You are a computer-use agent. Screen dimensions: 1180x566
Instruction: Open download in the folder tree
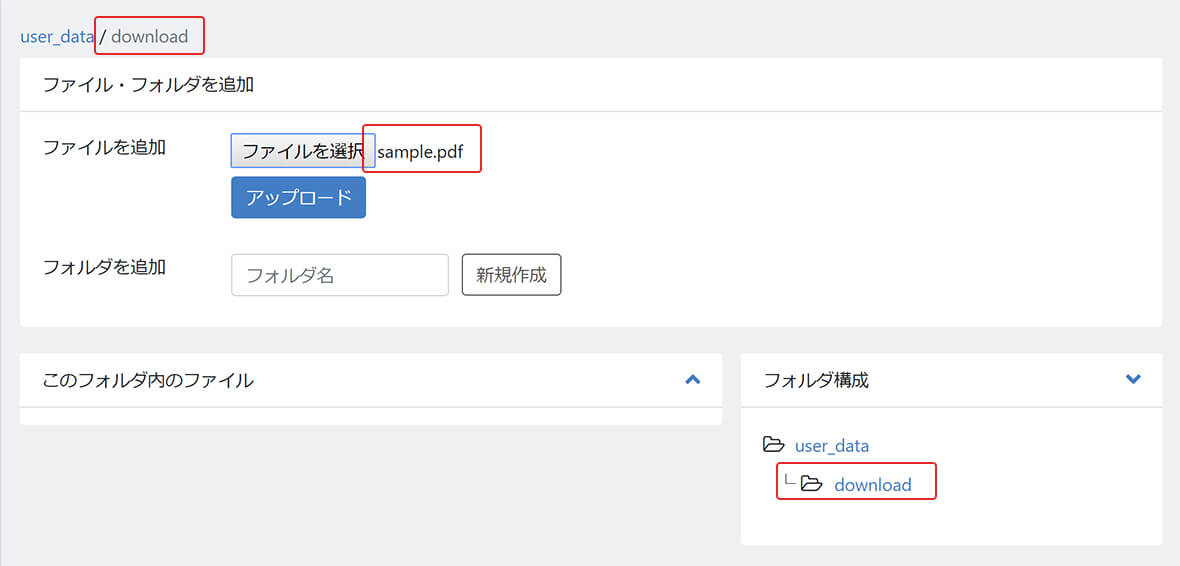[872, 485]
